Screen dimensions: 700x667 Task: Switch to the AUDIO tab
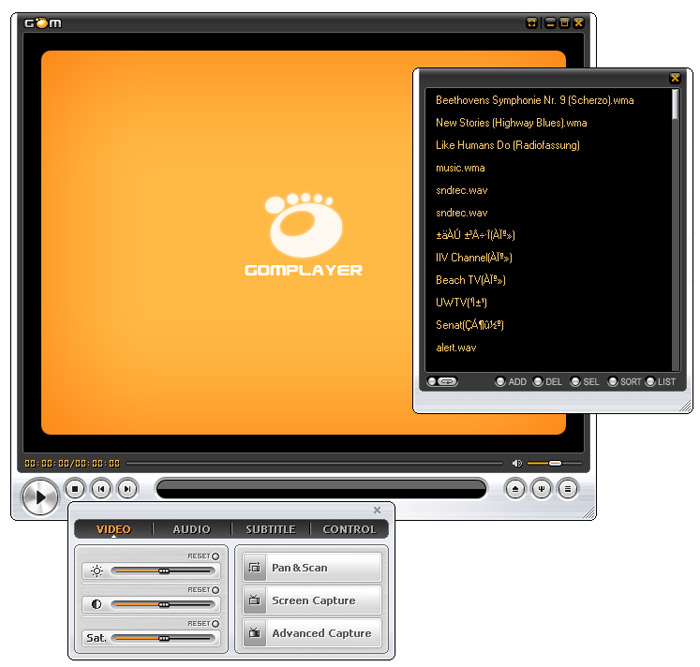191,530
